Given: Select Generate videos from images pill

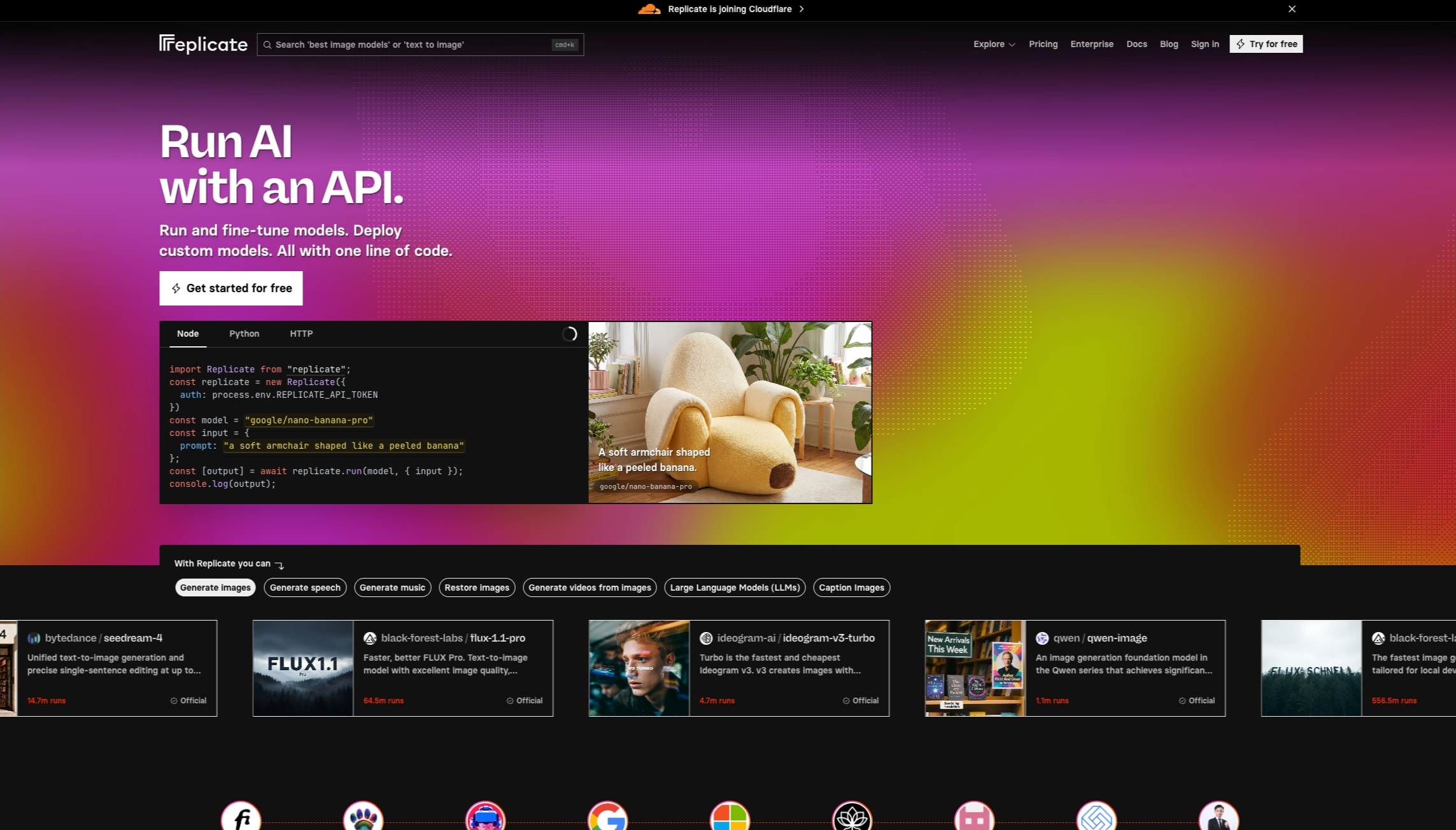Looking at the screenshot, I should pyautogui.click(x=590, y=587).
